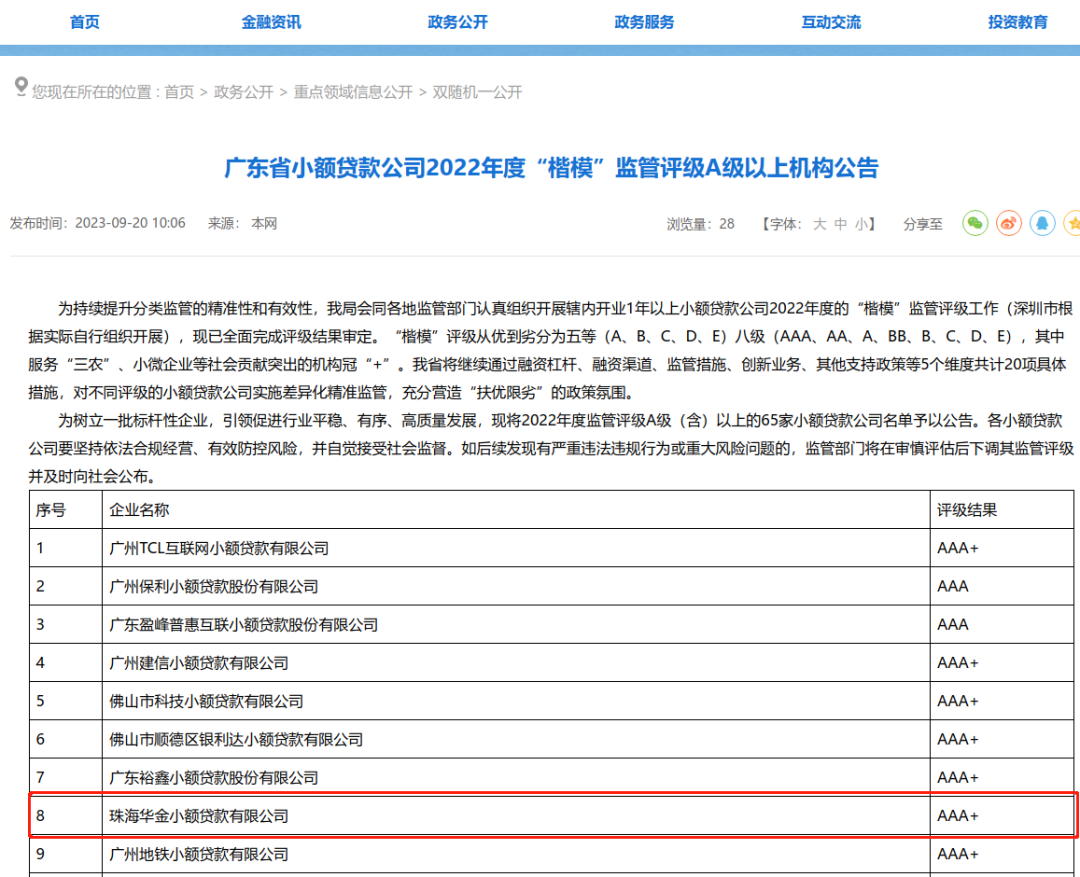Share the article to Sina Weibo
Screen dimensions: 1080x877
pyautogui.click(x=1009, y=223)
